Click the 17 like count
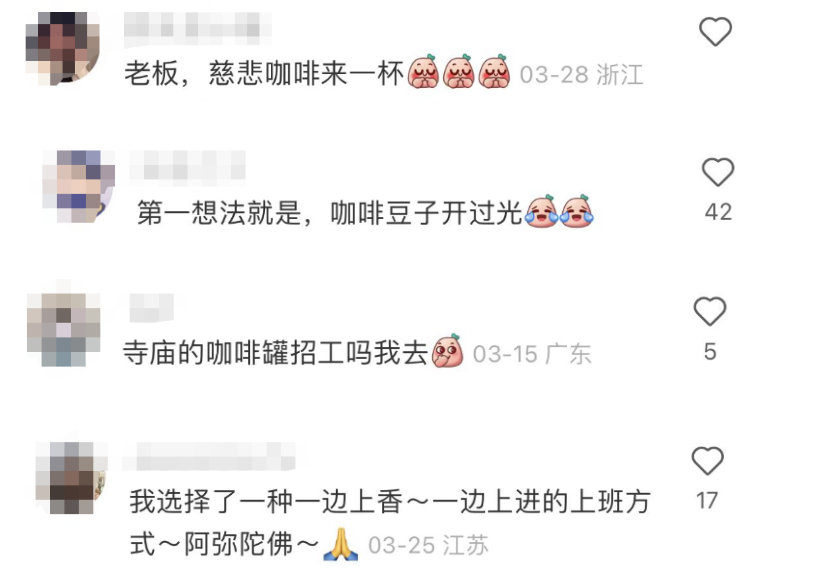The height and width of the screenshot is (583, 819). (707, 500)
